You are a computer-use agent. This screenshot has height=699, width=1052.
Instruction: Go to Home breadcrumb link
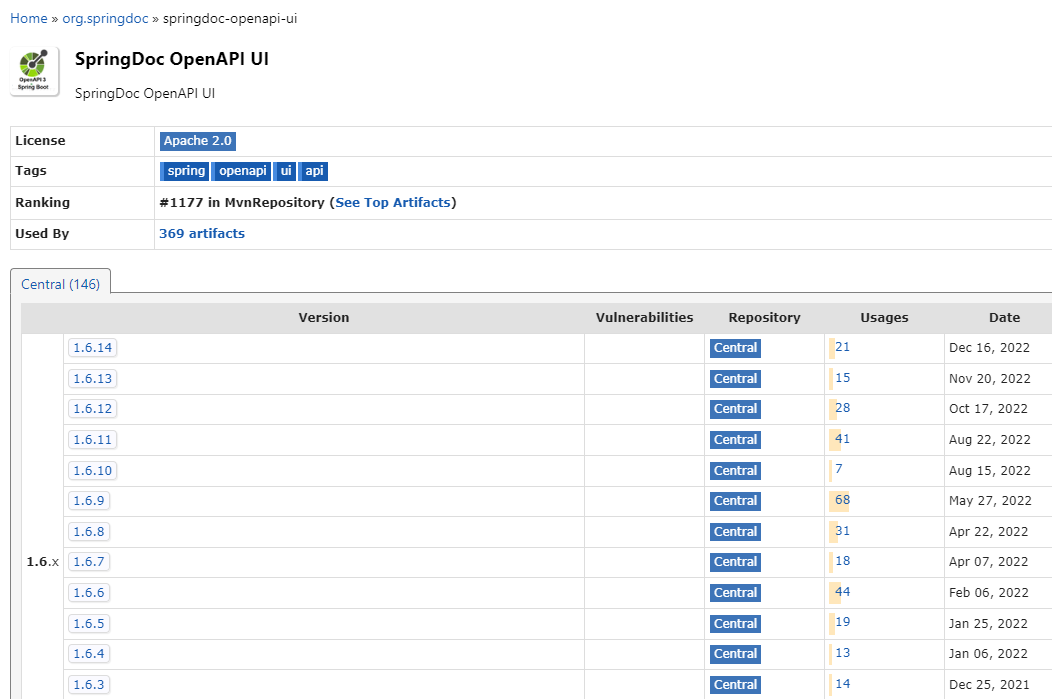click(28, 19)
